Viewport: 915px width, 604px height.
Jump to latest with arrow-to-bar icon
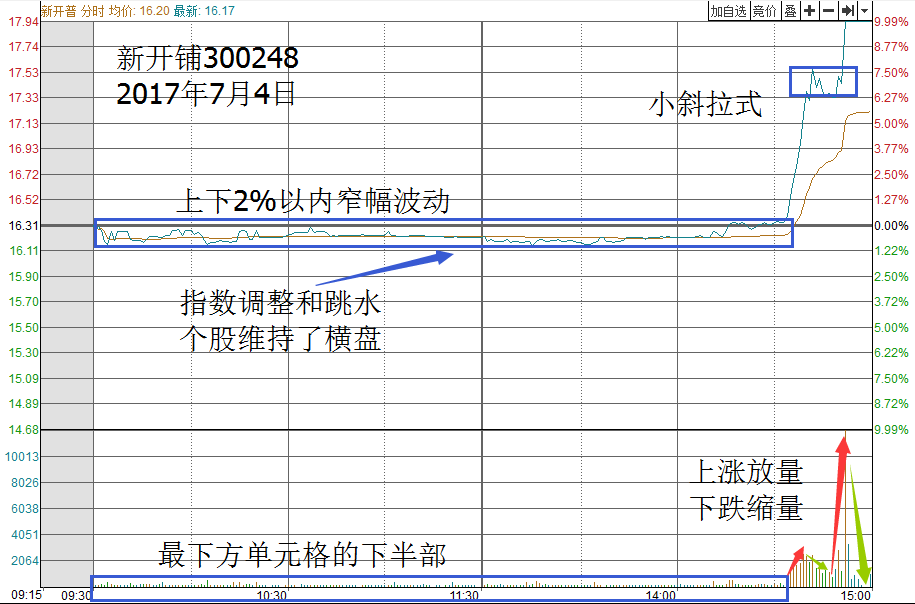[x=847, y=11]
